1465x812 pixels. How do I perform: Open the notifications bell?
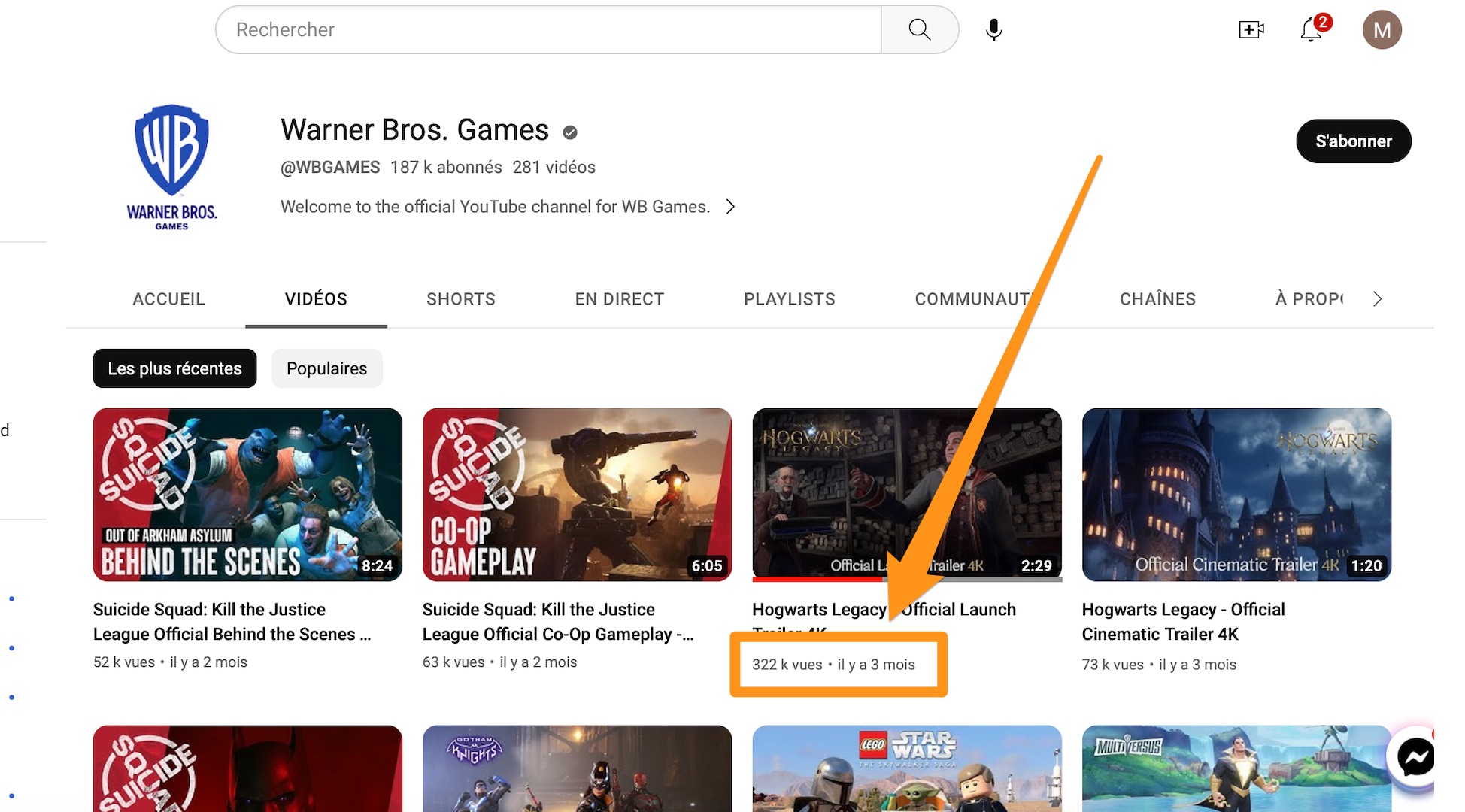[x=1312, y=29]
